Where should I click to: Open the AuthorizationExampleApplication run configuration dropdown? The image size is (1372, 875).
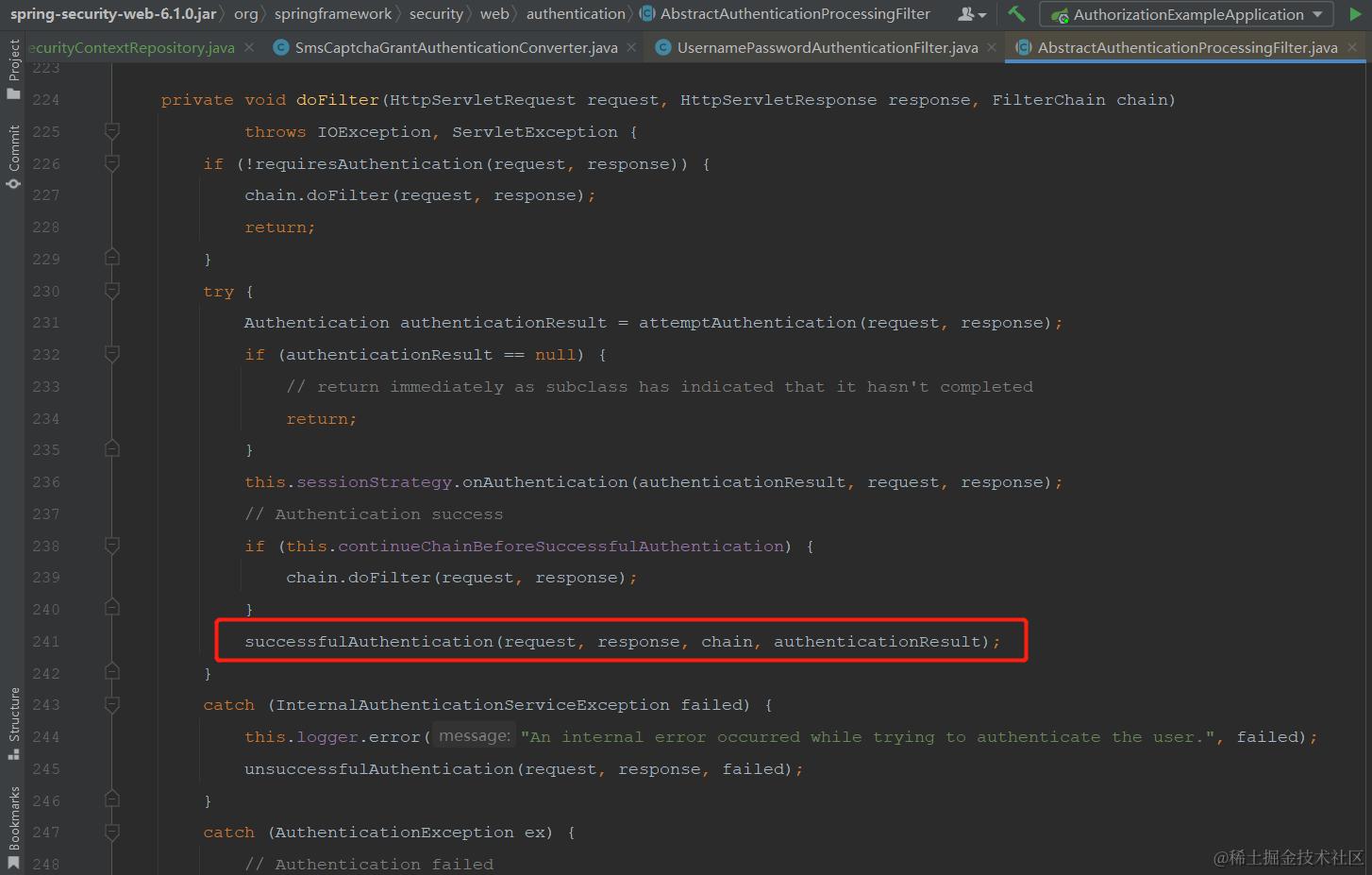click(x=1316, y=13)
